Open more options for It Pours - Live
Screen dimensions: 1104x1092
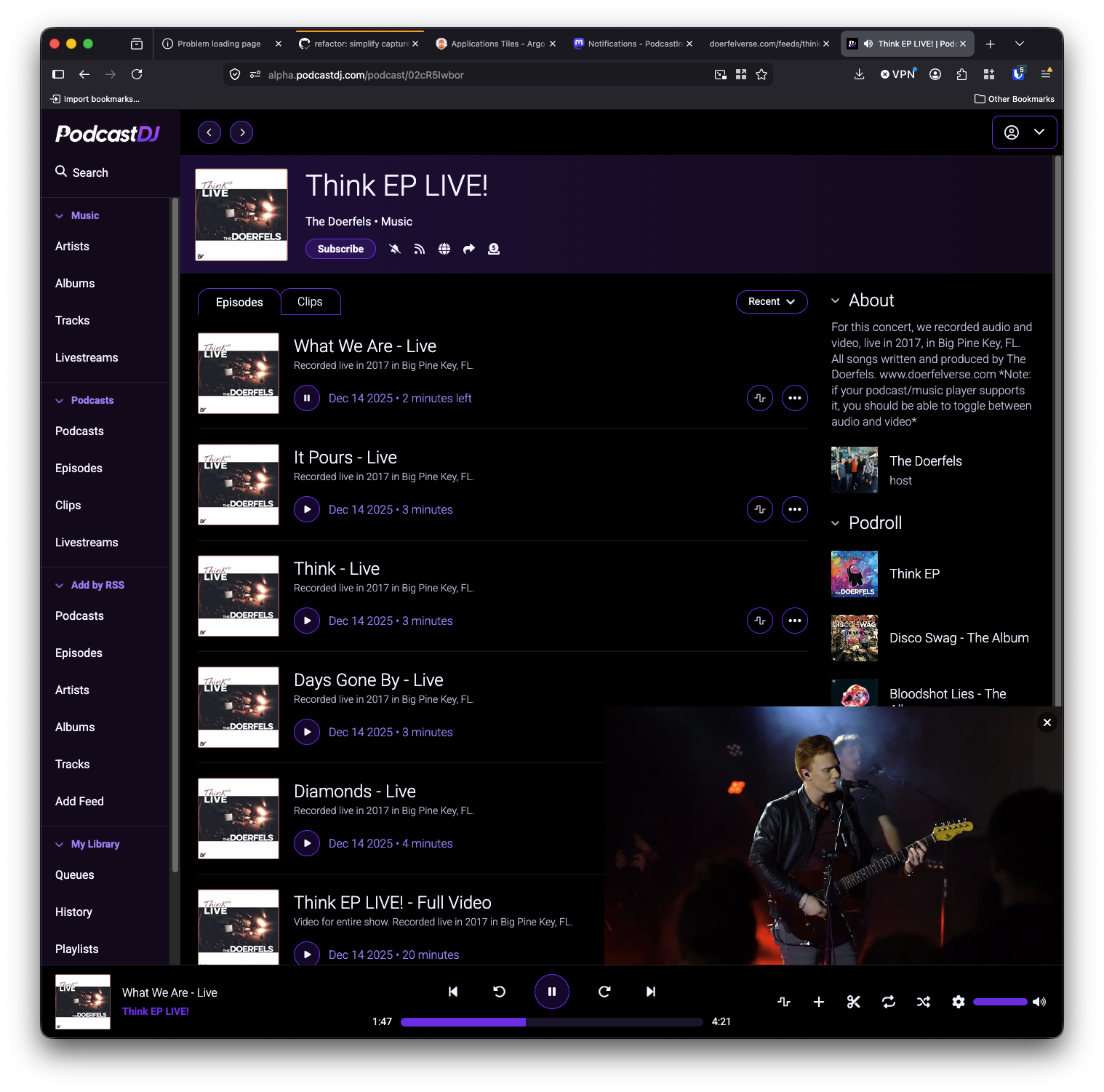[x=795, y=509]
